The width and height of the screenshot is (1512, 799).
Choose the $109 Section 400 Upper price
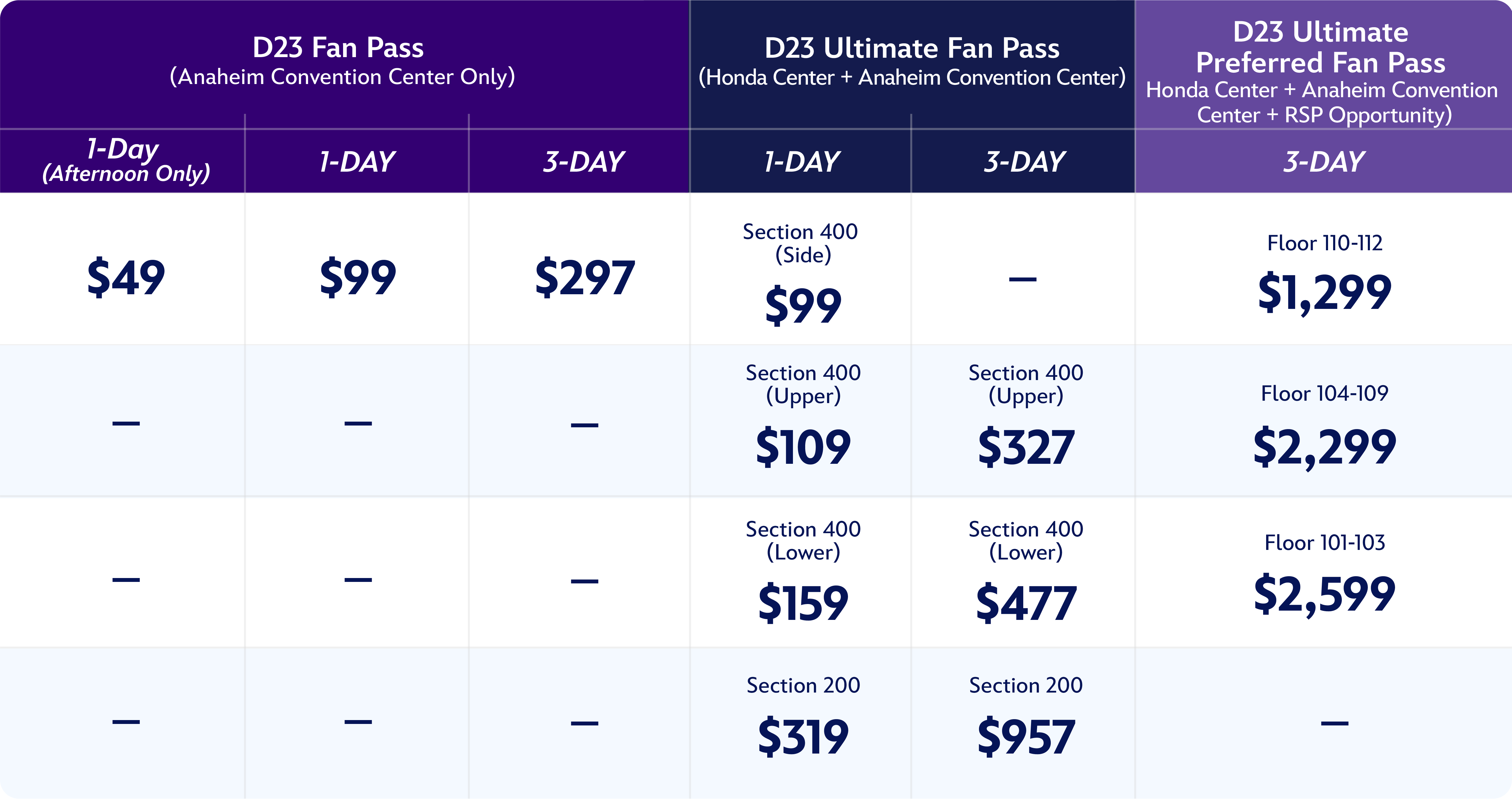point(803,447)
